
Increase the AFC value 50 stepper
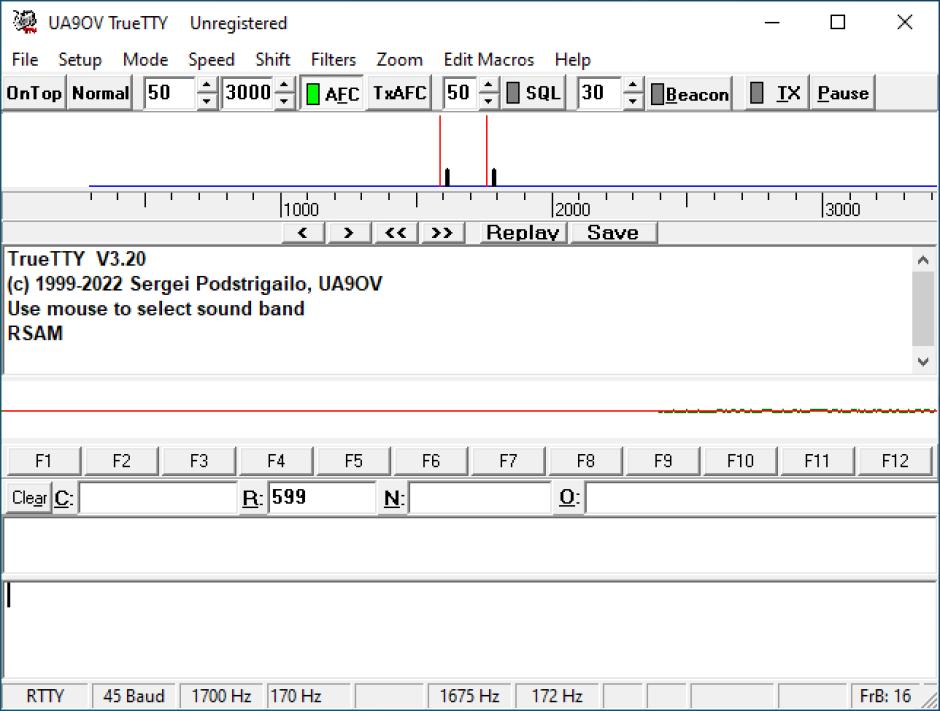coord(489,85)
